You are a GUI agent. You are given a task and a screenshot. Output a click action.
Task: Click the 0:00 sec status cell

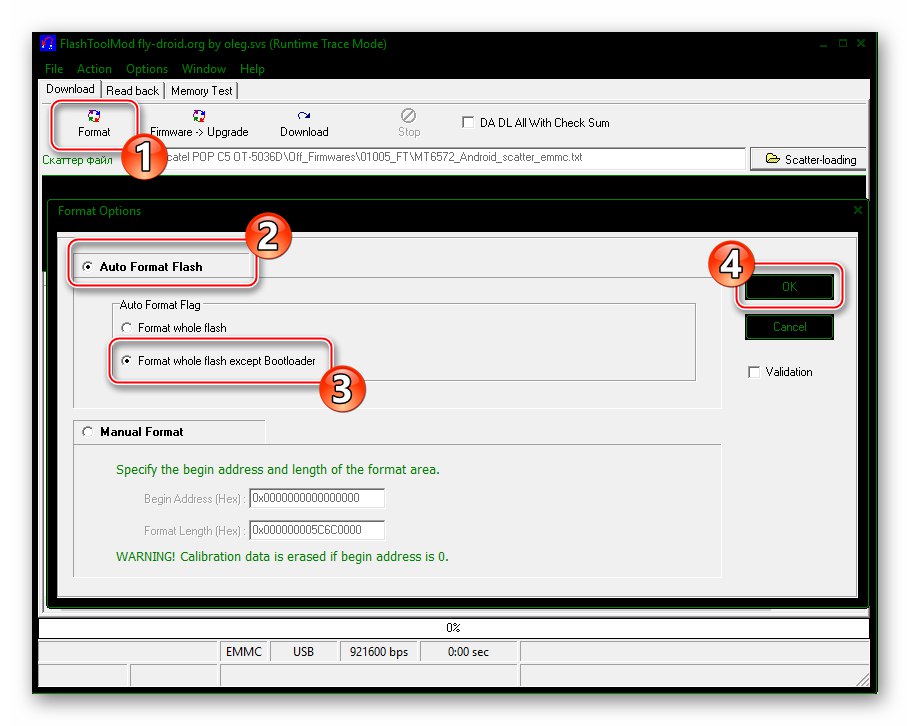tap(468, 652)
